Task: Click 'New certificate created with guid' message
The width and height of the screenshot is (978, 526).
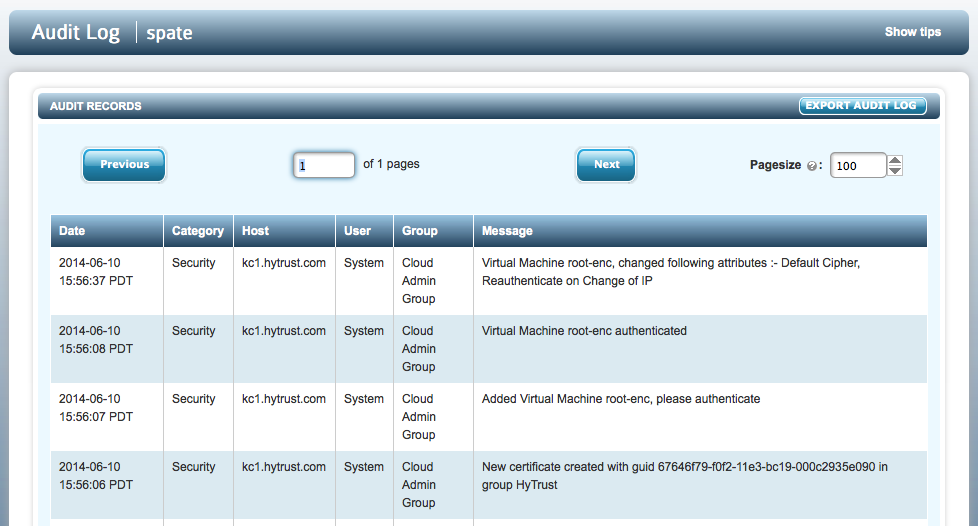Action: (x=684, y=476)
